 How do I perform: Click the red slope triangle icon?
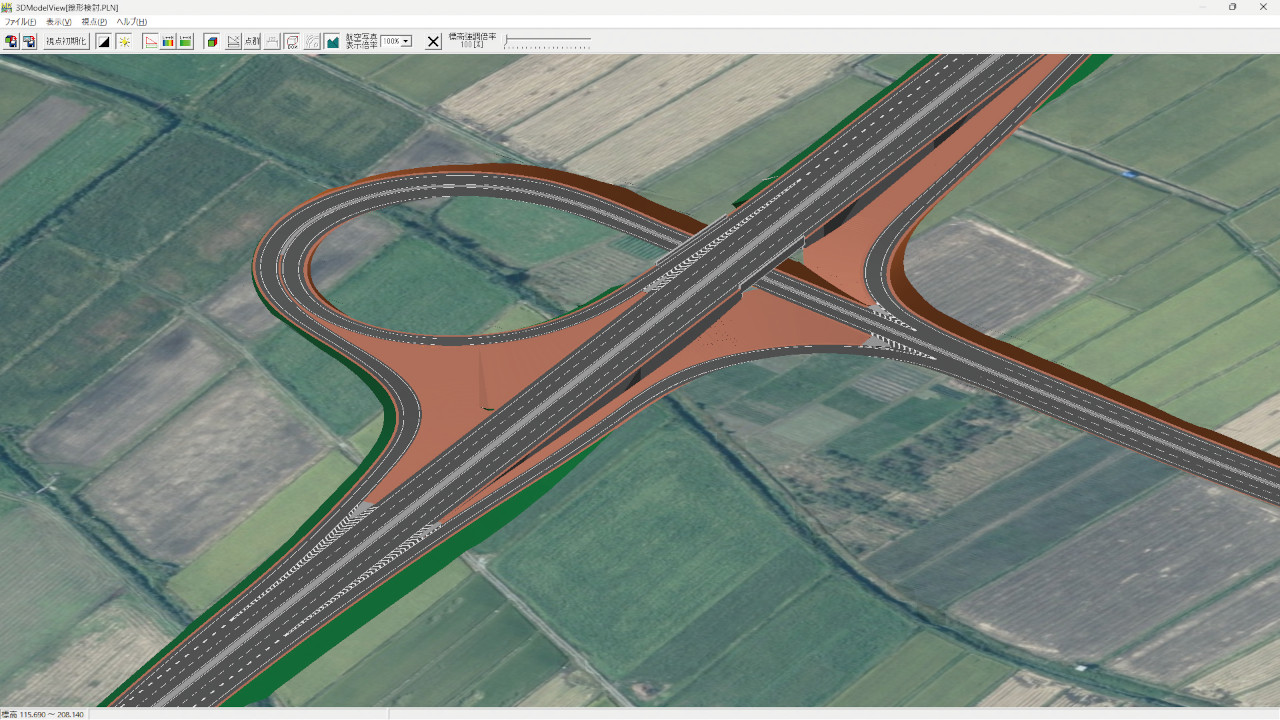tap(150, 41)
